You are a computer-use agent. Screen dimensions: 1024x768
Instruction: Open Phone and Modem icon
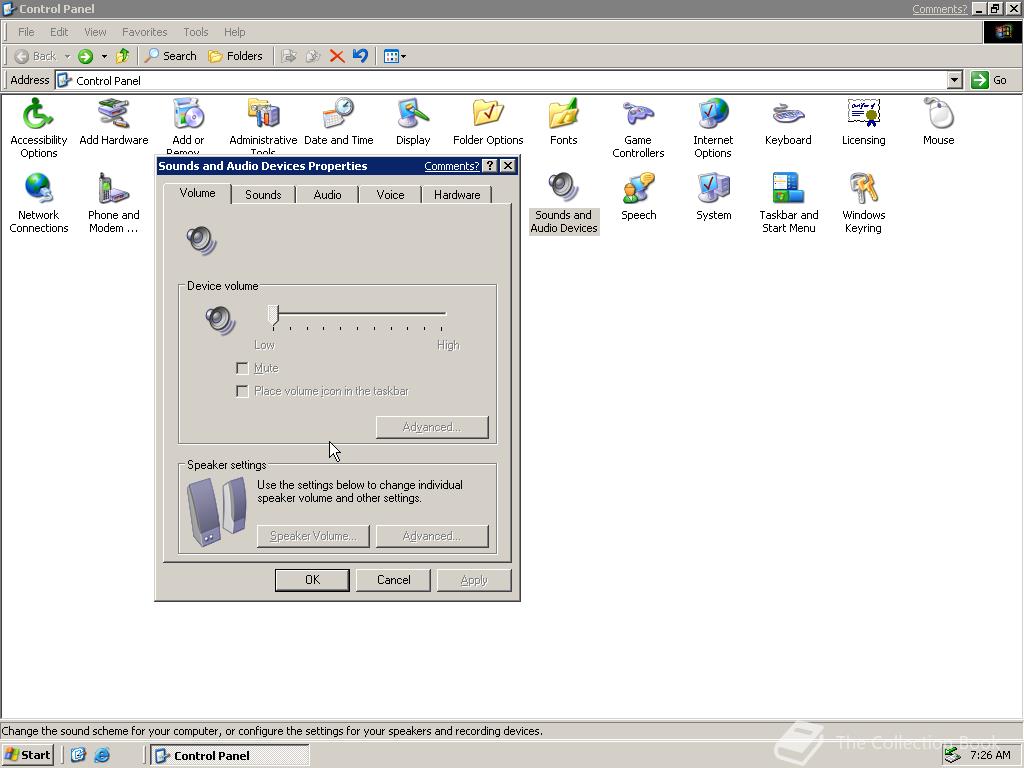pyautogui.click(x=114, y=202)
